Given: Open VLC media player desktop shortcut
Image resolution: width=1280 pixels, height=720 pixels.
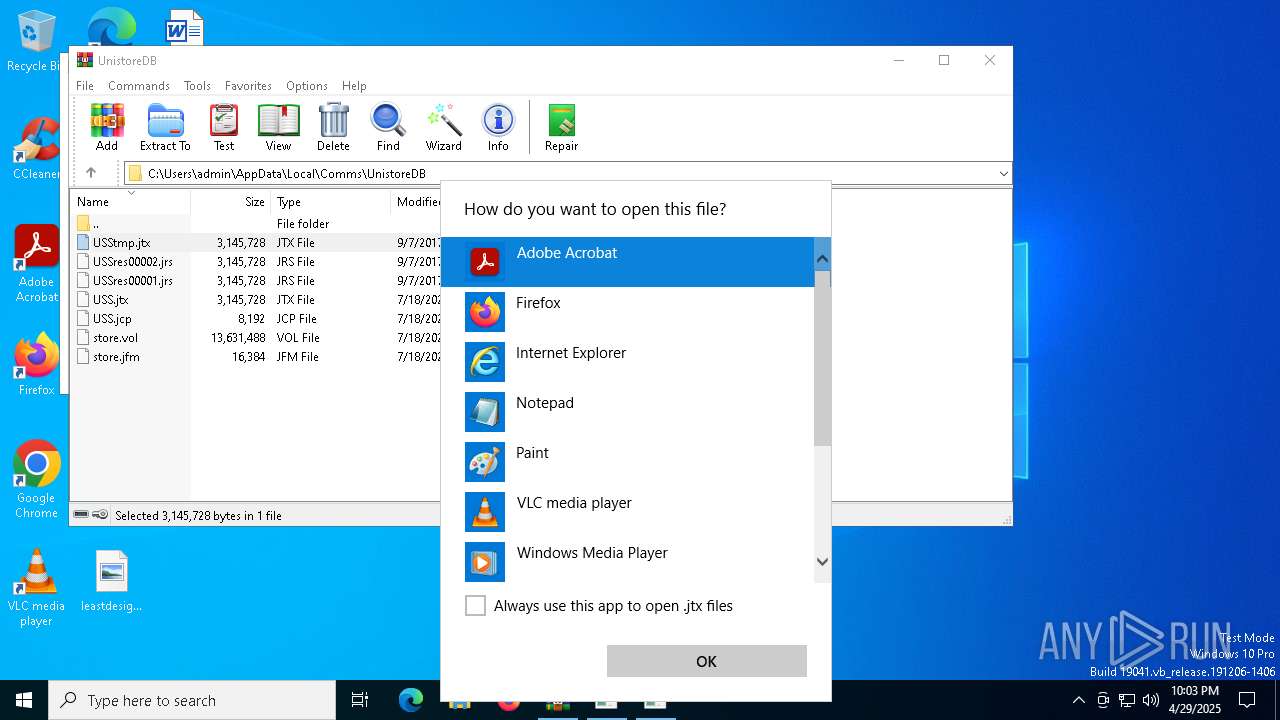Looking at the screenshot, I should click(x=36, y=587).
